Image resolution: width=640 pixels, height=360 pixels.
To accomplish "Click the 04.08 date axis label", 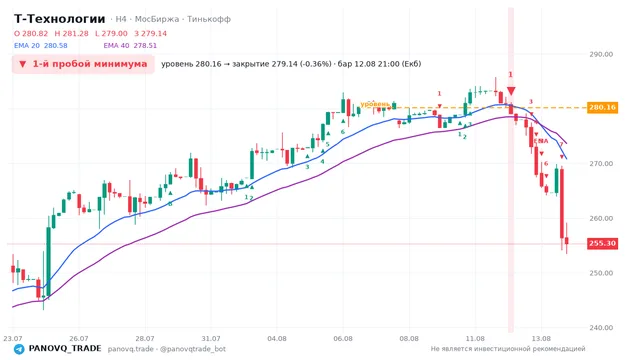I will [277, 338].
